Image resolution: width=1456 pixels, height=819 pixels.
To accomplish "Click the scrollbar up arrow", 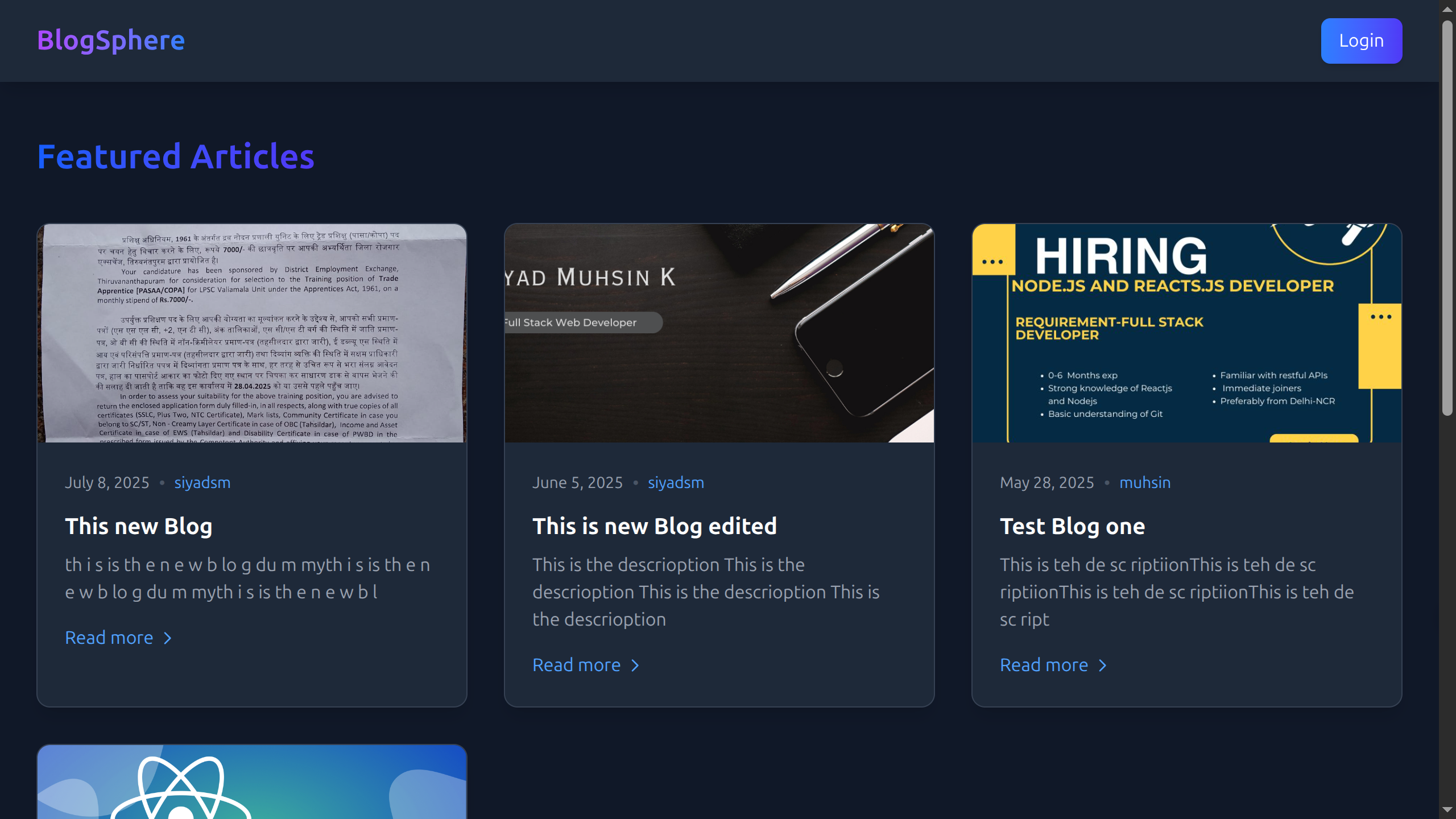I will pyautogui.click(x=1447, y=9).
